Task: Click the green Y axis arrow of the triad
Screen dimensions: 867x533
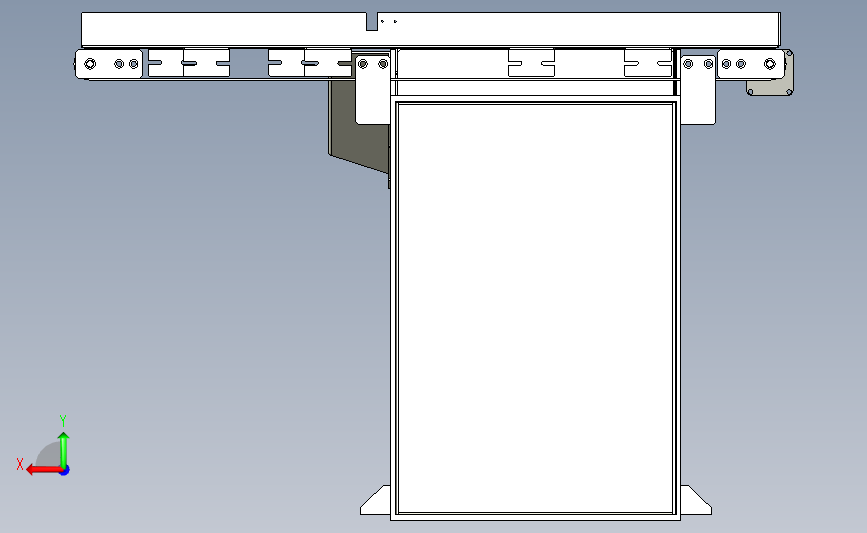Action: [x=64, y=450]
